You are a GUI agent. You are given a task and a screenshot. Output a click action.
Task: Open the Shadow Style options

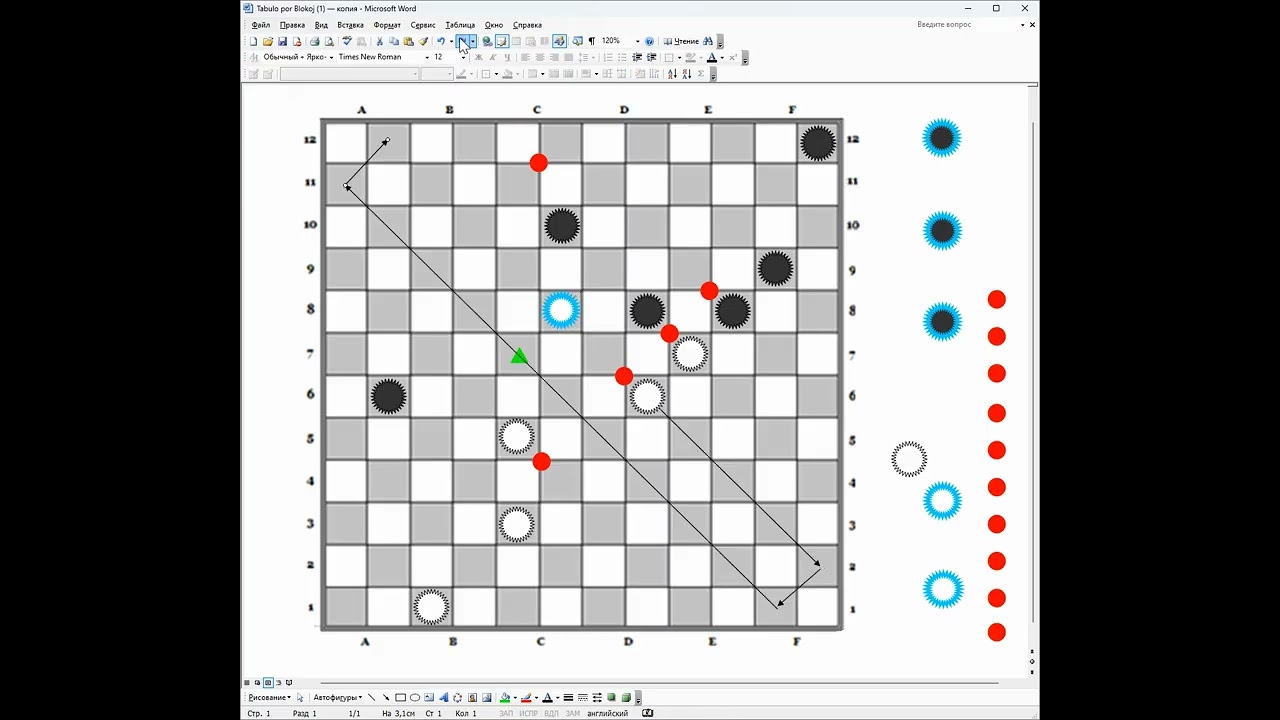click(x=611, y=697)
